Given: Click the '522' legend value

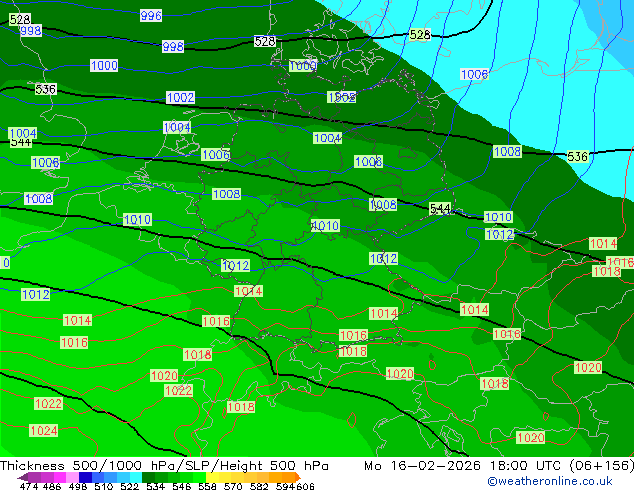Looking at the screenshot, I should 129,486.
